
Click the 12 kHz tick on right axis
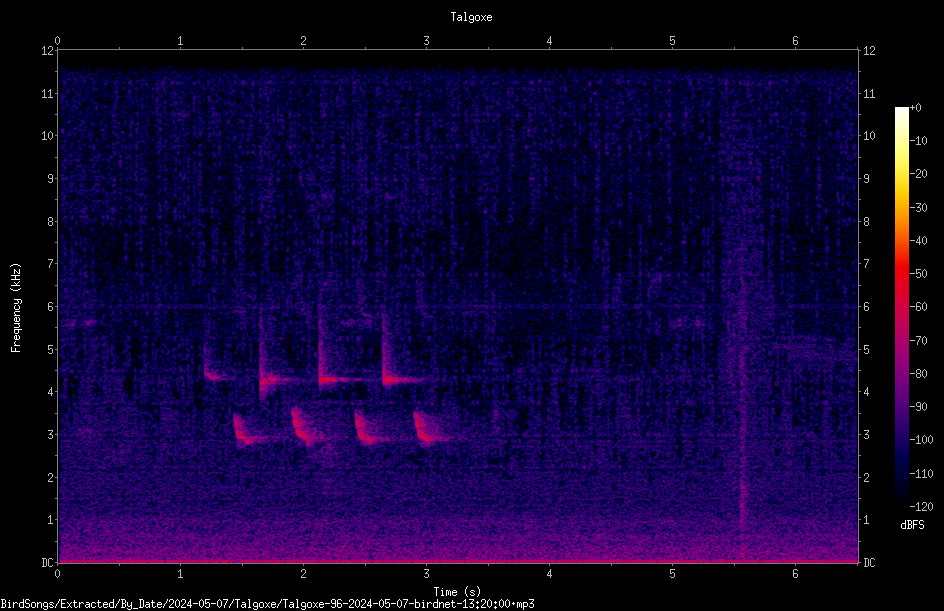pos(869,51)
